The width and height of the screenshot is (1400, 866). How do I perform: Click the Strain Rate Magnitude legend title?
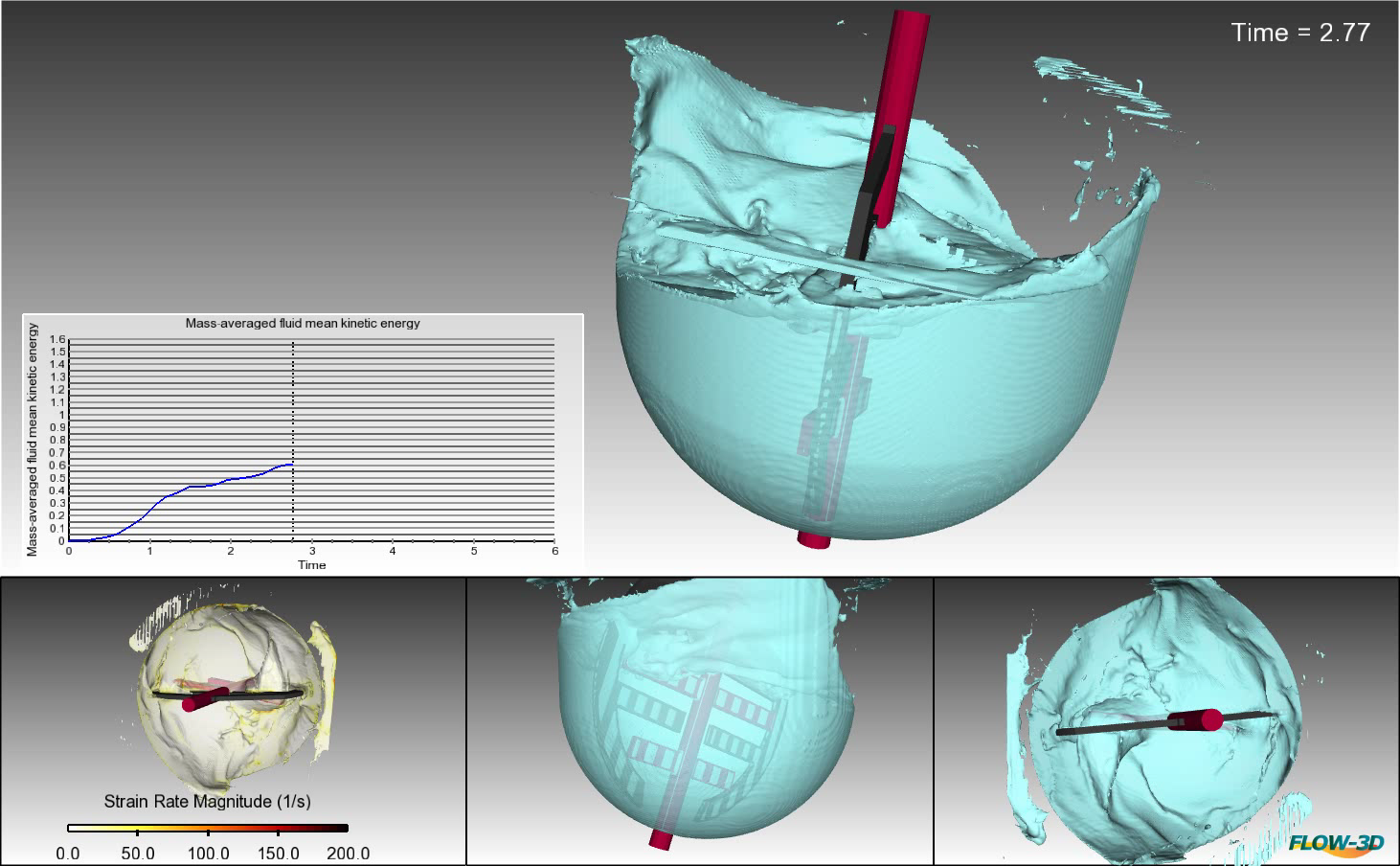207,801
